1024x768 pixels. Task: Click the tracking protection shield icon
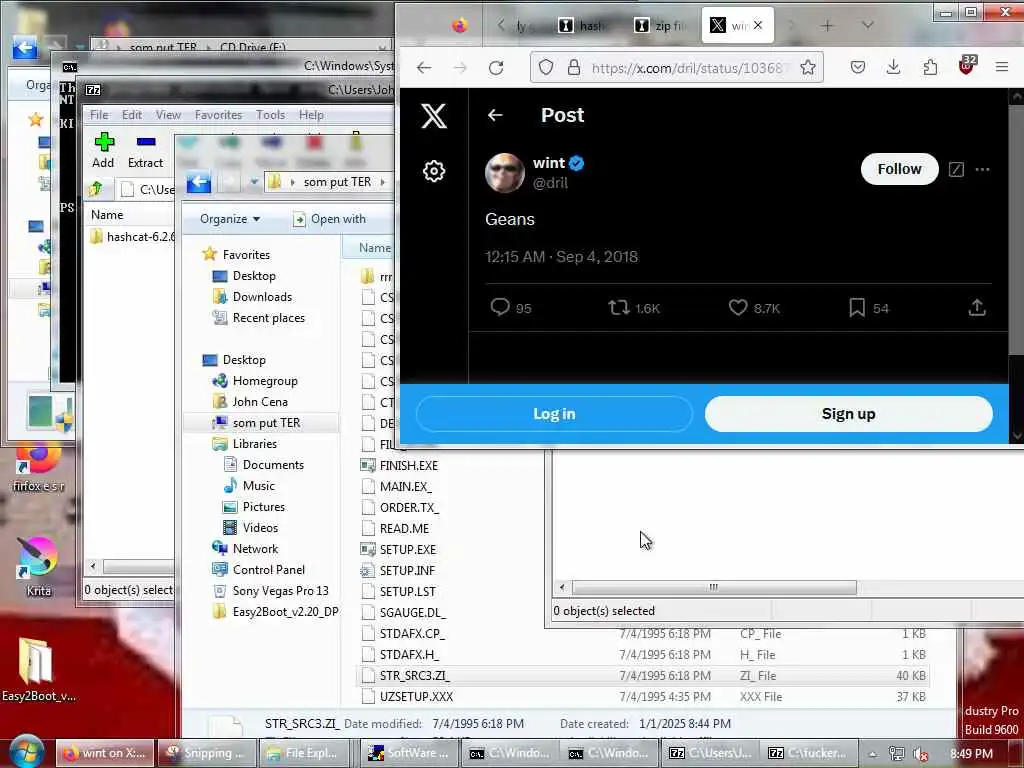click(x=546, y=67)
